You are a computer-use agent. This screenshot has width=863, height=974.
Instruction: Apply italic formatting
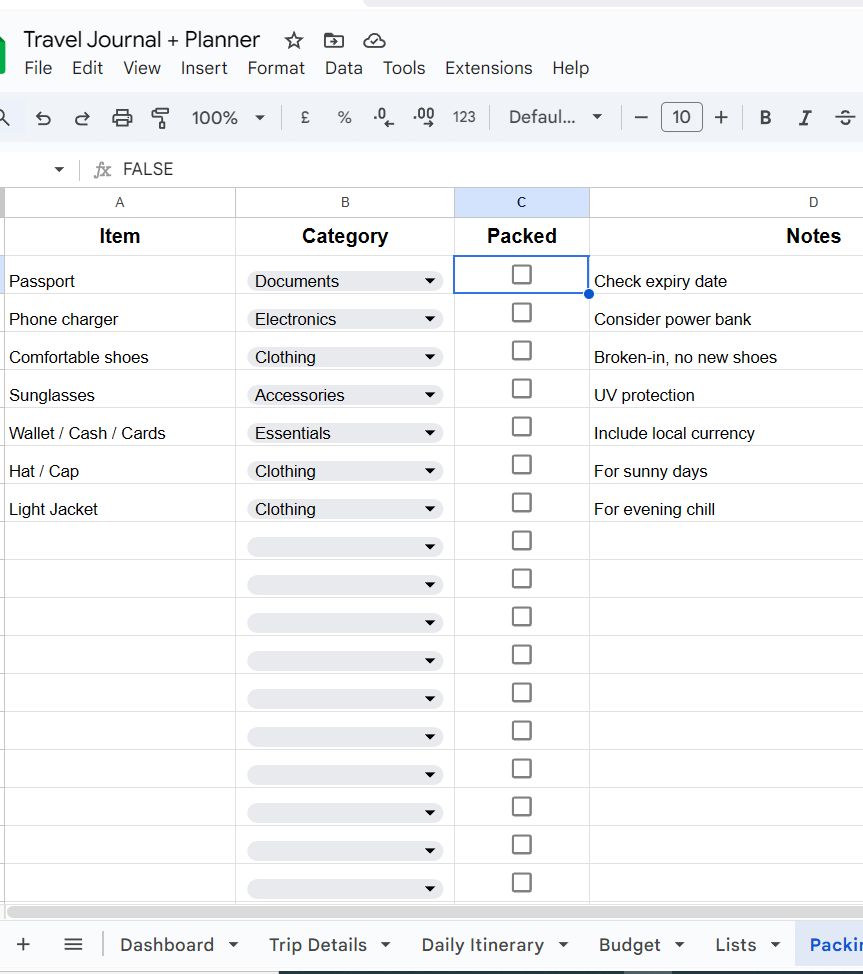pyautogui.click(x=804, y=117)
